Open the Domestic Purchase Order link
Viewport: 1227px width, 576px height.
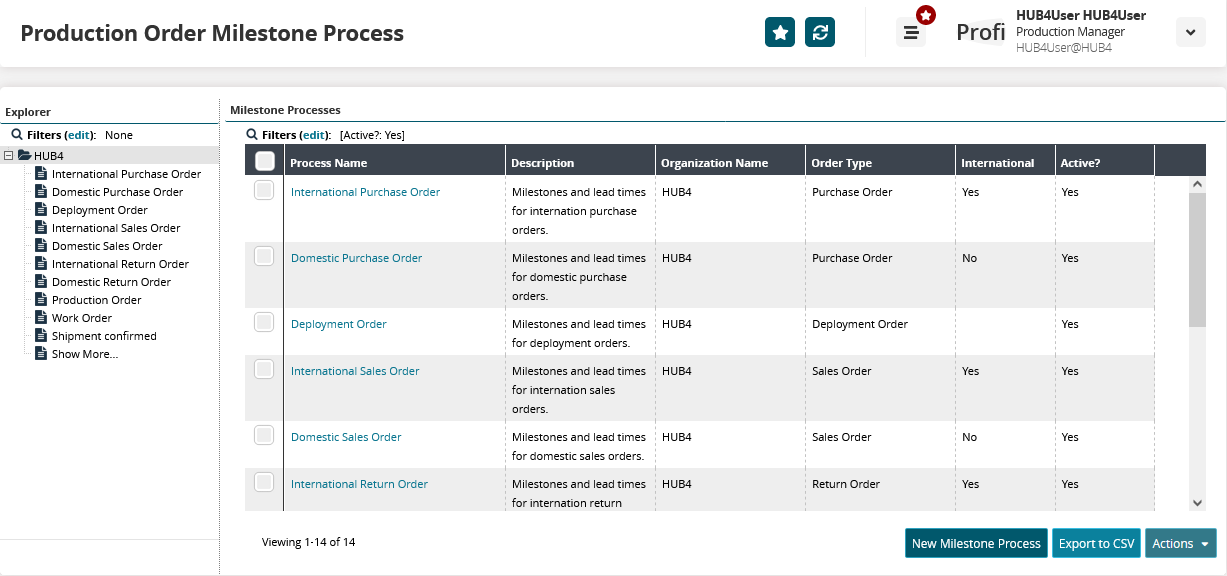(356, 258)
